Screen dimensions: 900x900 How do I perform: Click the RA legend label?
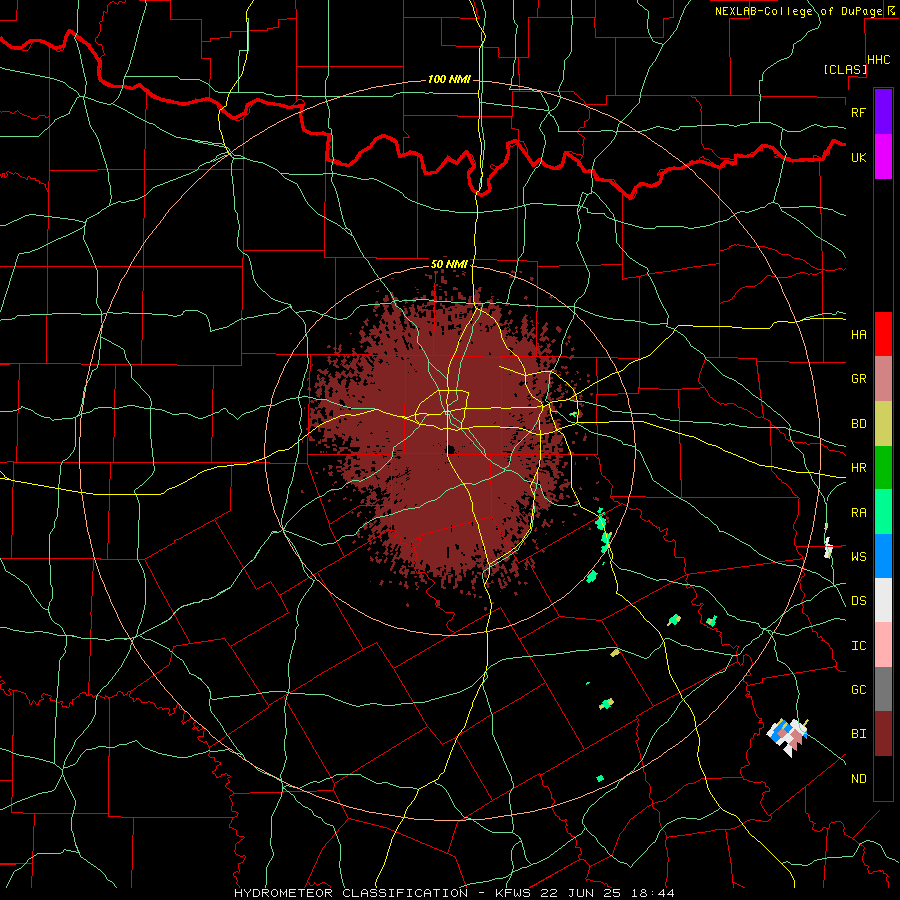[x=859, y=512]
